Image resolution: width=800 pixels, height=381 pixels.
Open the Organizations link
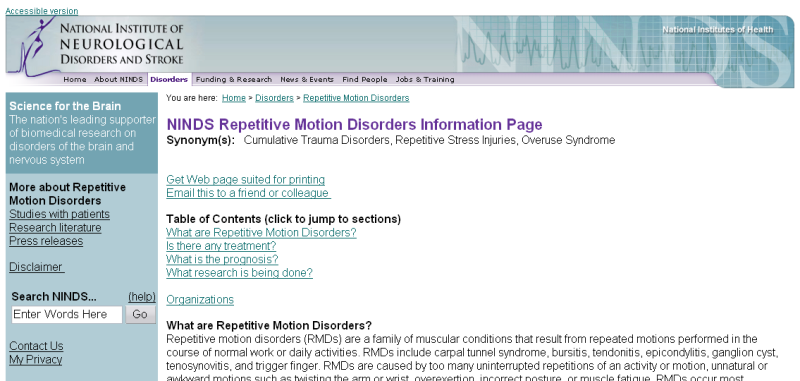pyautogui.click(x=200, y=299)
